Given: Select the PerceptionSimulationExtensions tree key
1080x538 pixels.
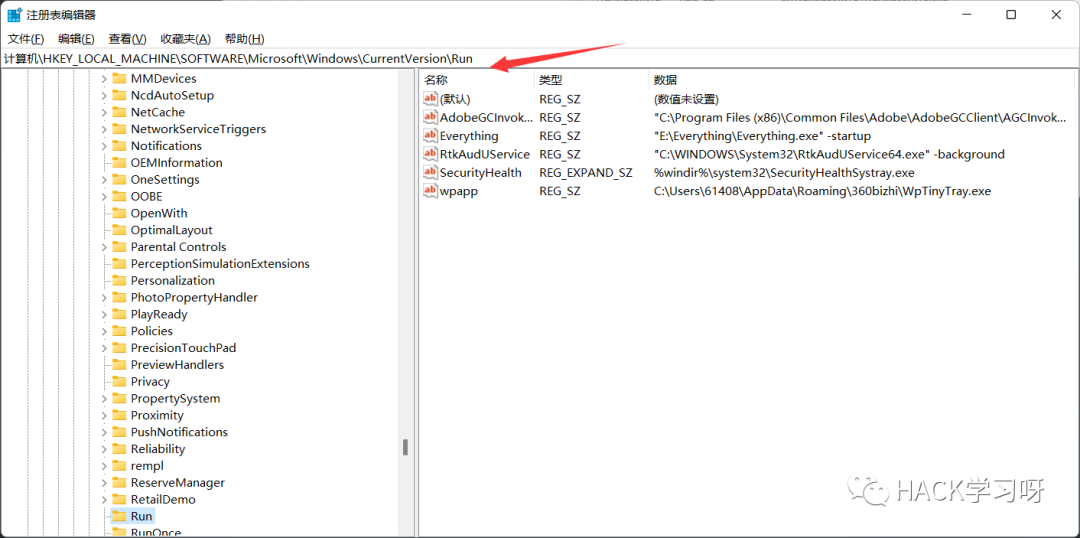Looking at the screenshot, I should point(220,264).
